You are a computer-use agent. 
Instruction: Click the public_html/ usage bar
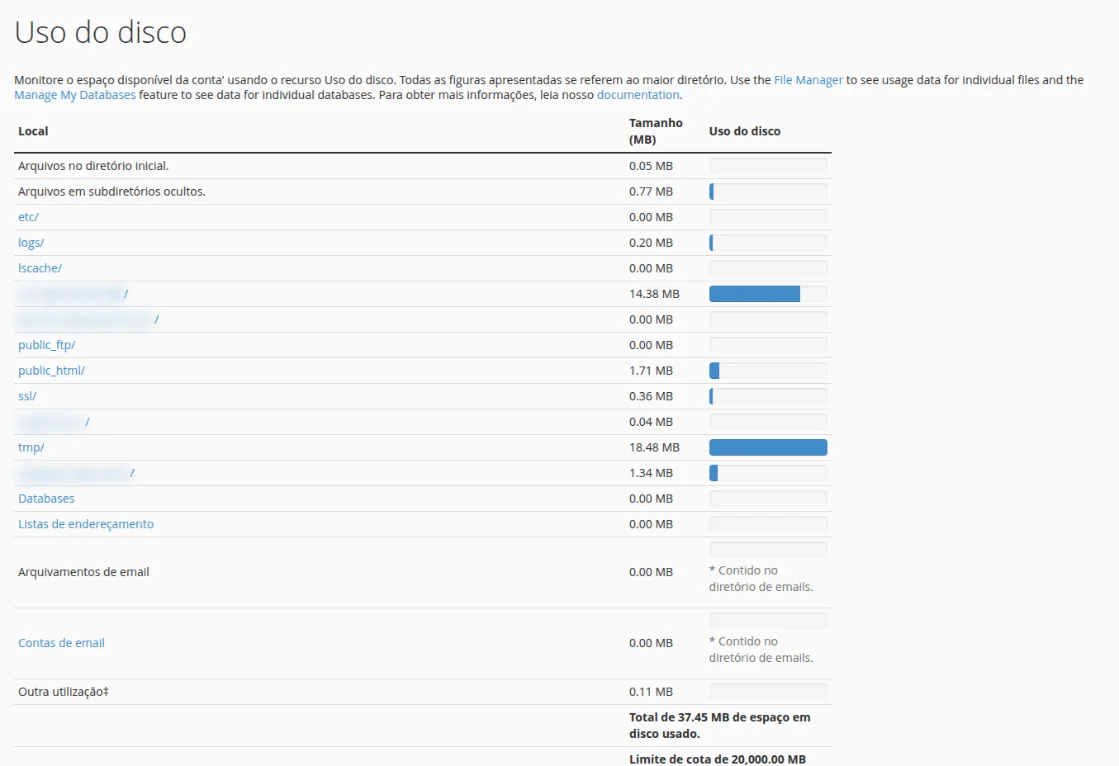768,371
